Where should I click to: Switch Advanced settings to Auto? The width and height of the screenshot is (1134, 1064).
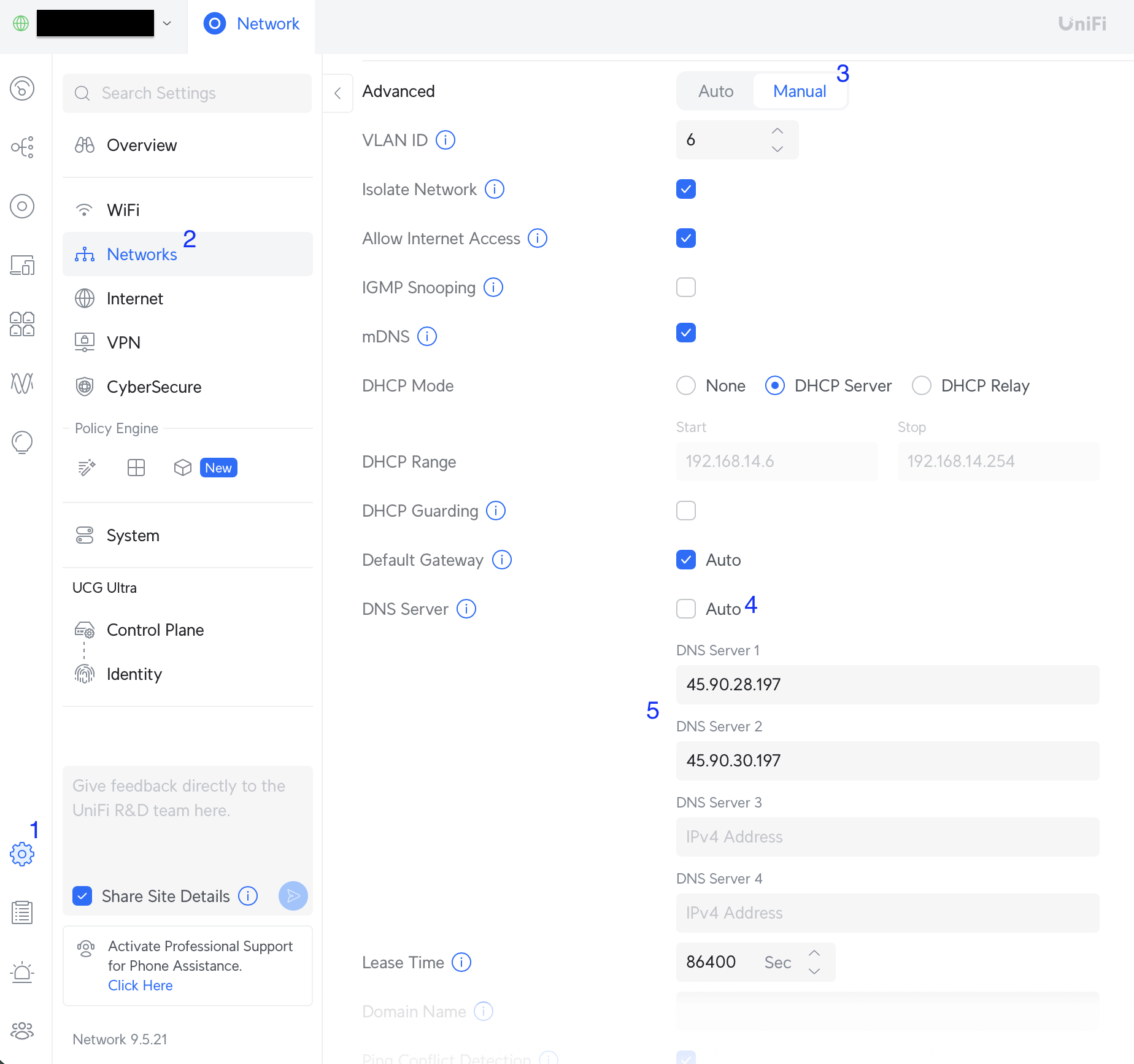715,90
